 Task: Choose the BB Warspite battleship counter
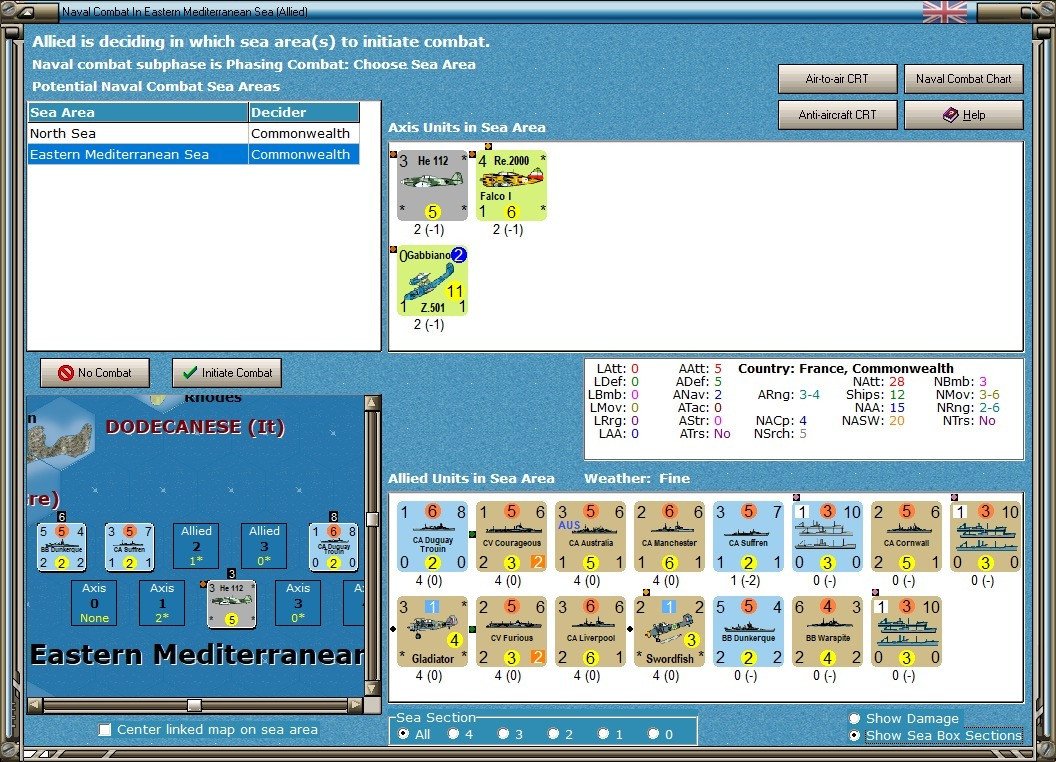click(x=827, y=631)
